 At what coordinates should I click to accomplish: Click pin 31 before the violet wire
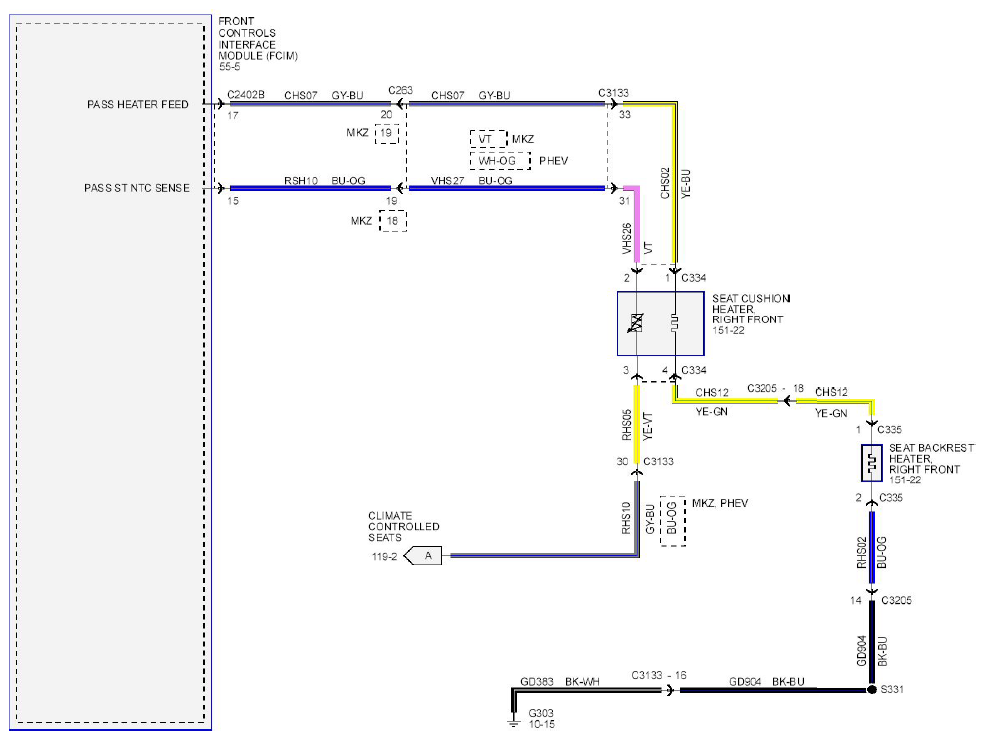624,201
